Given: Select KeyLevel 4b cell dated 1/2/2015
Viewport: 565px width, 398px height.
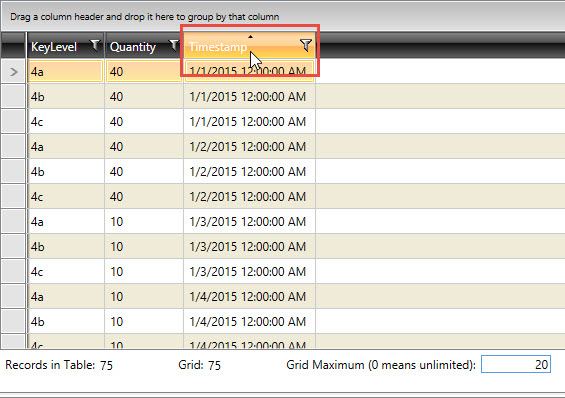Looking at the screenshot, I should (x=66, y=171).
